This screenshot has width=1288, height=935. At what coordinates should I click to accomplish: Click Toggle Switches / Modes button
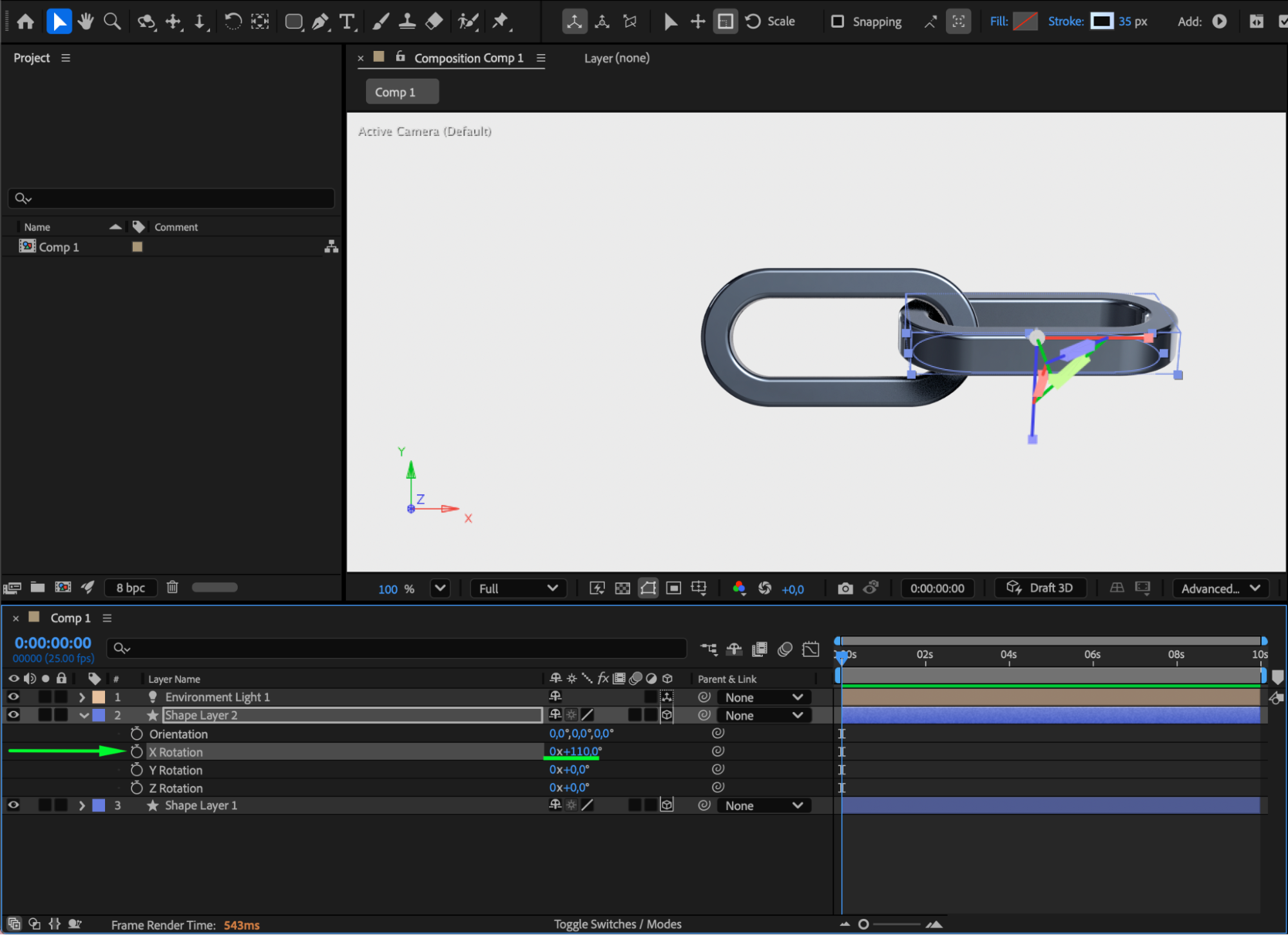pyautogui.click(x=617, y=924)
